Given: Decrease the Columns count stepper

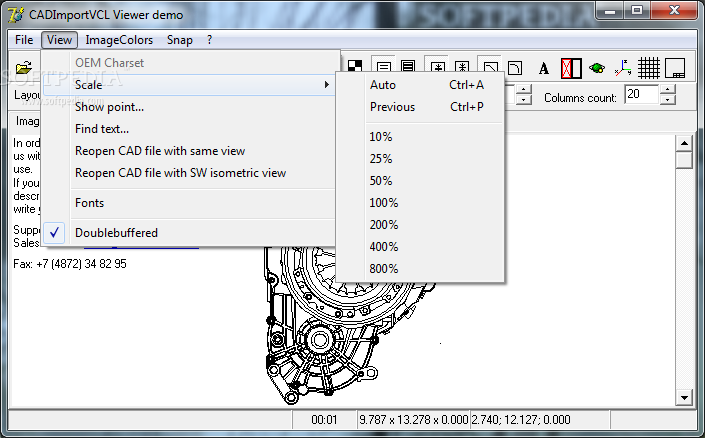Looking at the screenshot, I should 668,100.
